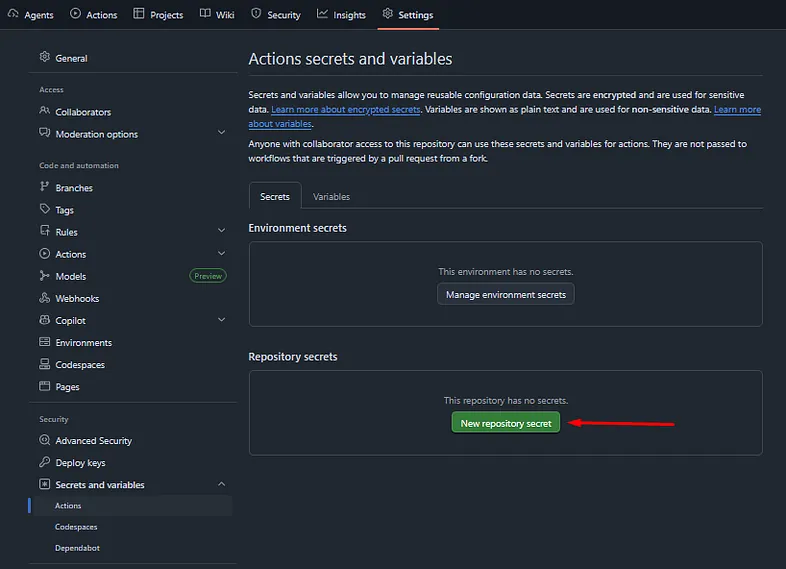Click the Moderation options comment icon
This screenshot has width=786, height=569.
point(45,133)
